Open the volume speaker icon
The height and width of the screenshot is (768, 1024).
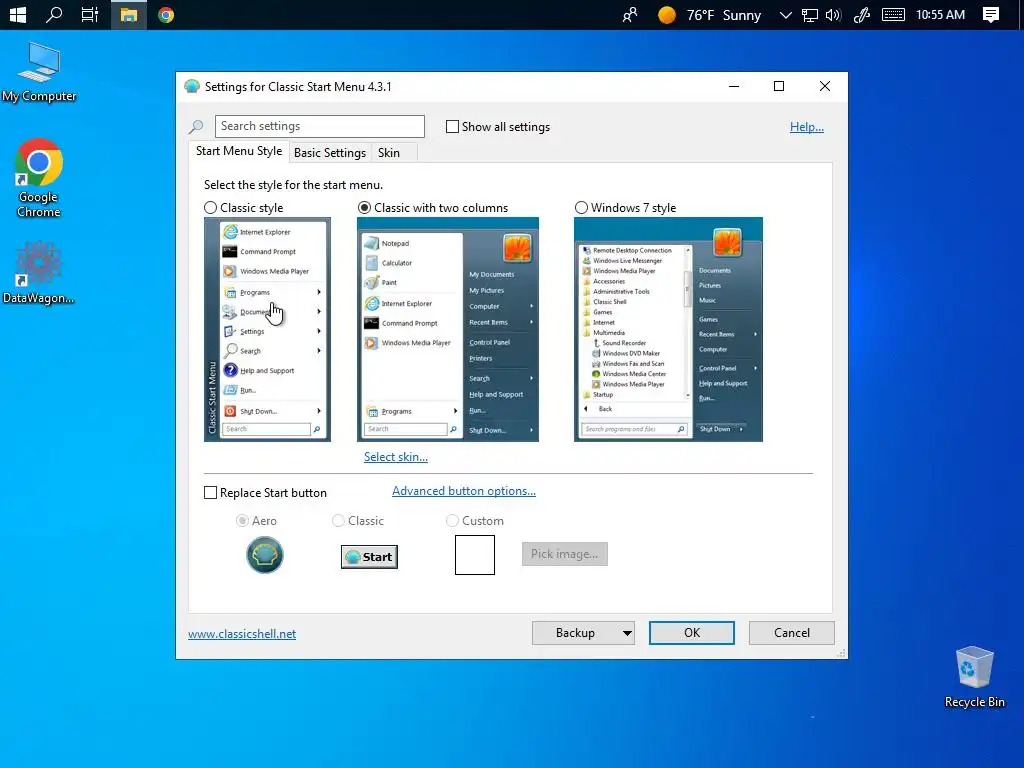[x=833, y=14]
